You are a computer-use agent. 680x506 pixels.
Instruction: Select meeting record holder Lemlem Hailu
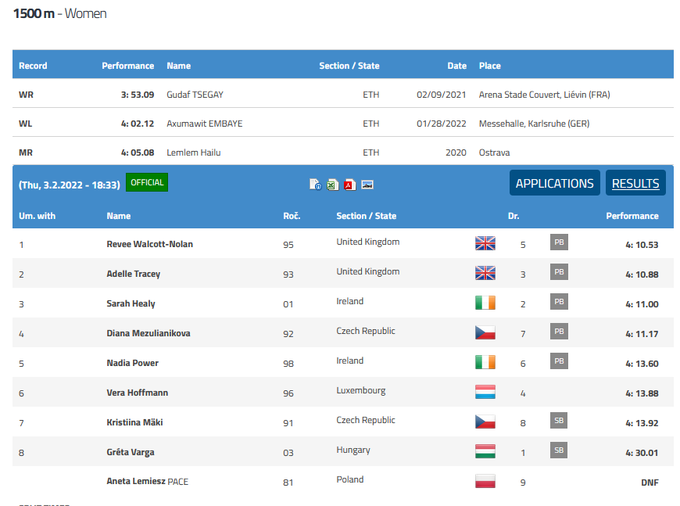(194, 153)
